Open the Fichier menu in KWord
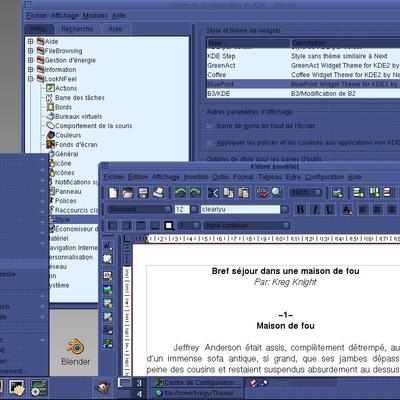This screenshot has width=400, height=400. coord(113,177)
